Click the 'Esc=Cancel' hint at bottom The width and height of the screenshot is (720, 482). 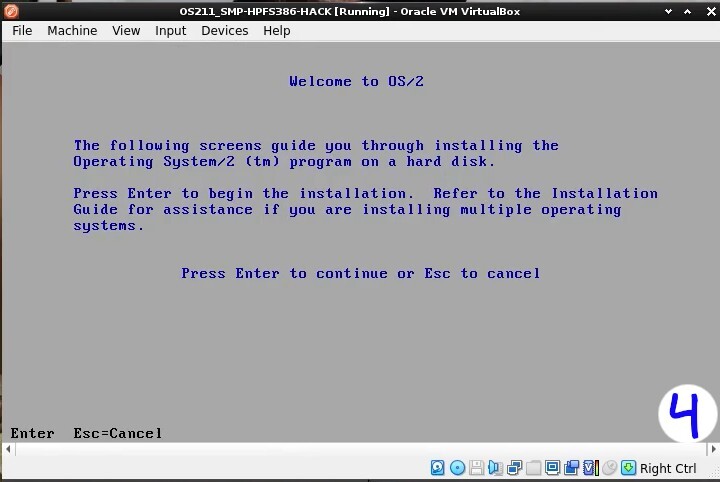coord(118,433)
